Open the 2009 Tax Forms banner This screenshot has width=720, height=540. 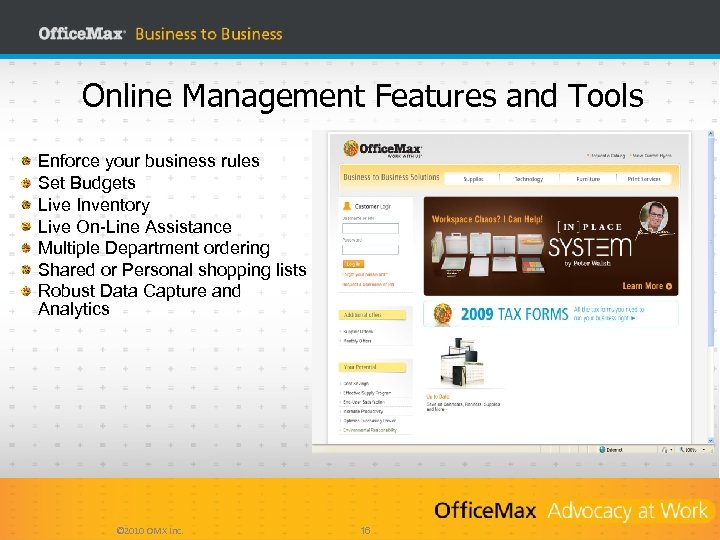pyautogui.click(x=551, y=315)
